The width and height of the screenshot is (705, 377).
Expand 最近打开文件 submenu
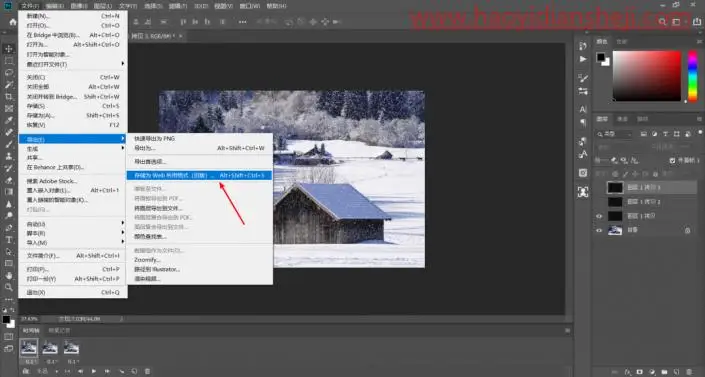pyautogui.click(x=72, y=64)
